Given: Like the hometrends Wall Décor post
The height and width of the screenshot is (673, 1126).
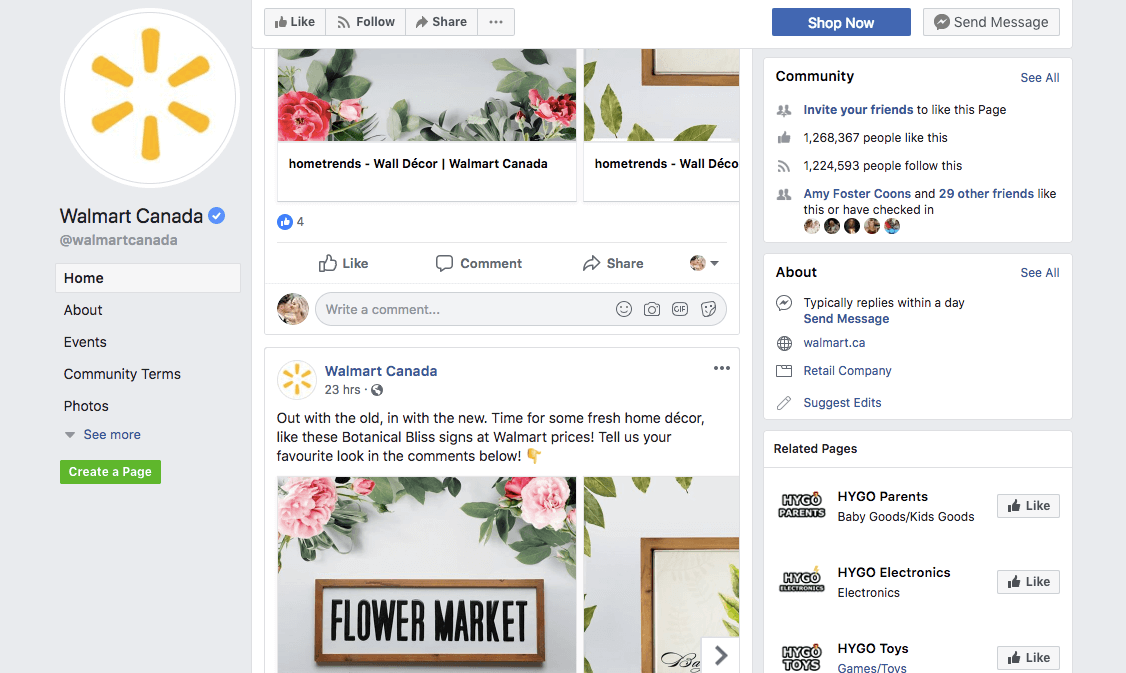Looking at the screenshot, I should tap(343, 264).
